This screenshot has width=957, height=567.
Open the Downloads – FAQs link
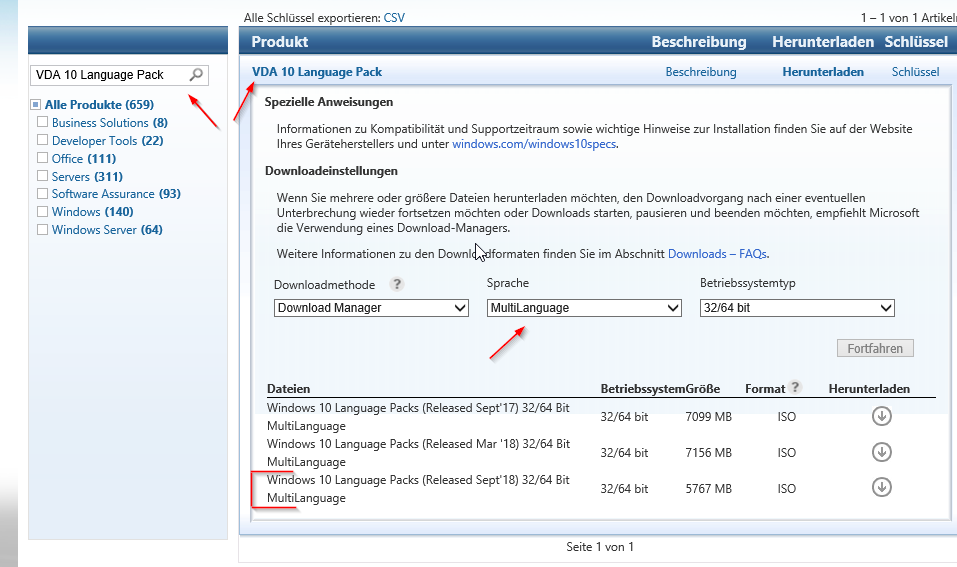(717, 254)
